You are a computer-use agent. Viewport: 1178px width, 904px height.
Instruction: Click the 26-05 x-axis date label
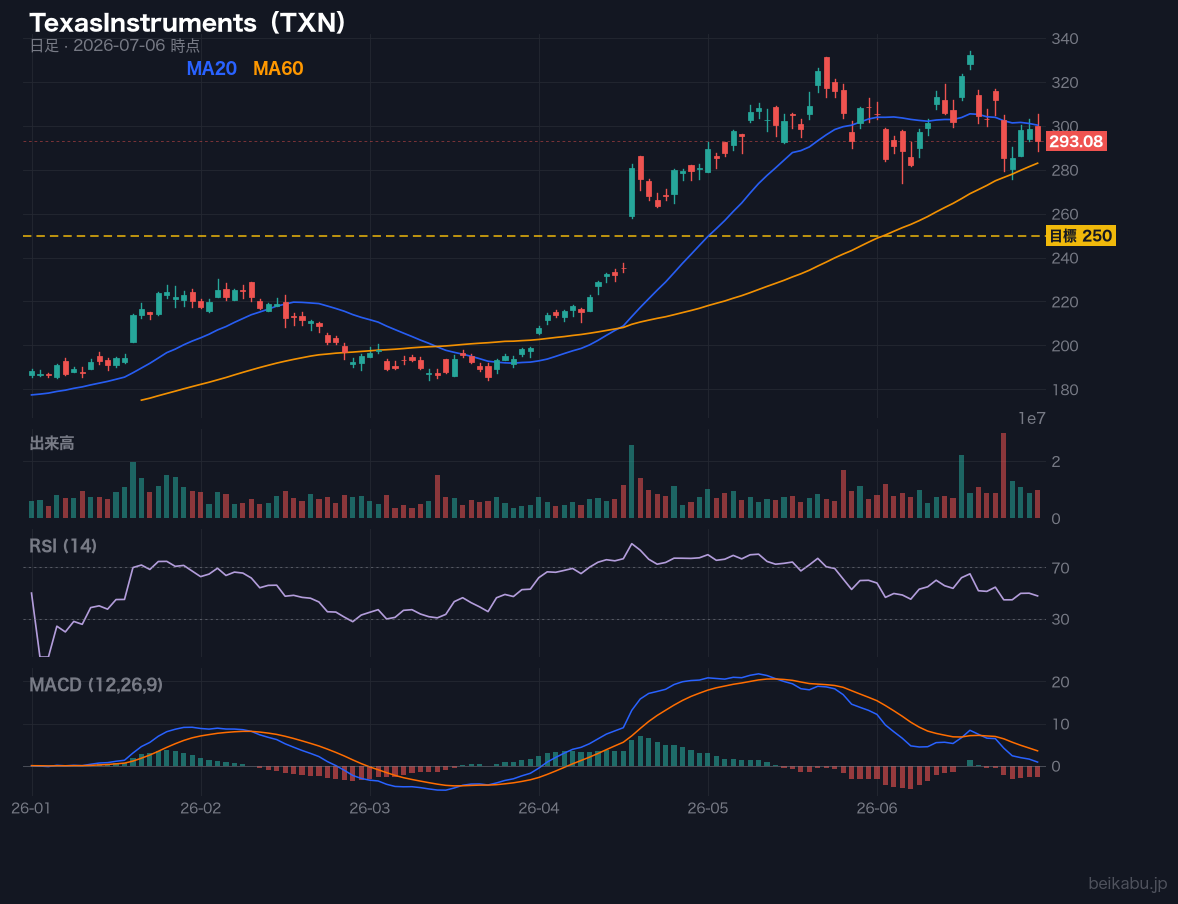[x=708, y=809]
